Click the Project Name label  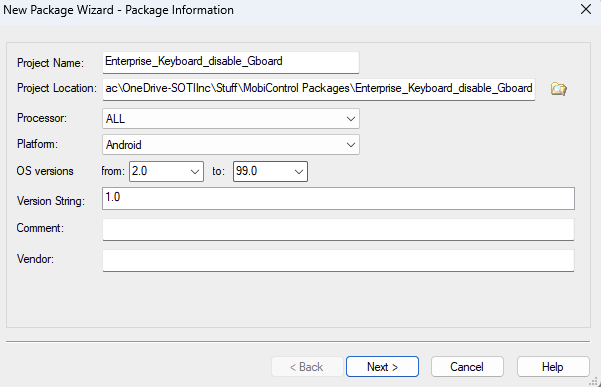coord(50,63)
